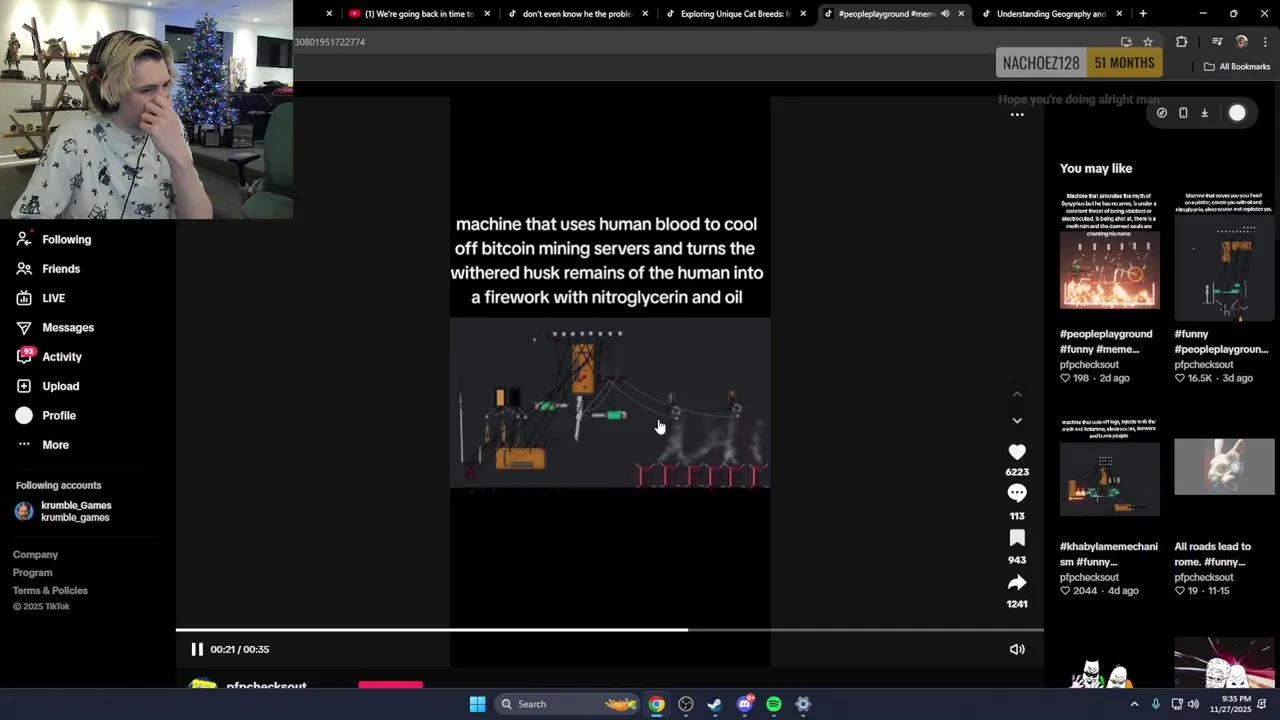Open Messages in the sidebar
Screen dimensions: 1280x720
[x=55, y=327]
